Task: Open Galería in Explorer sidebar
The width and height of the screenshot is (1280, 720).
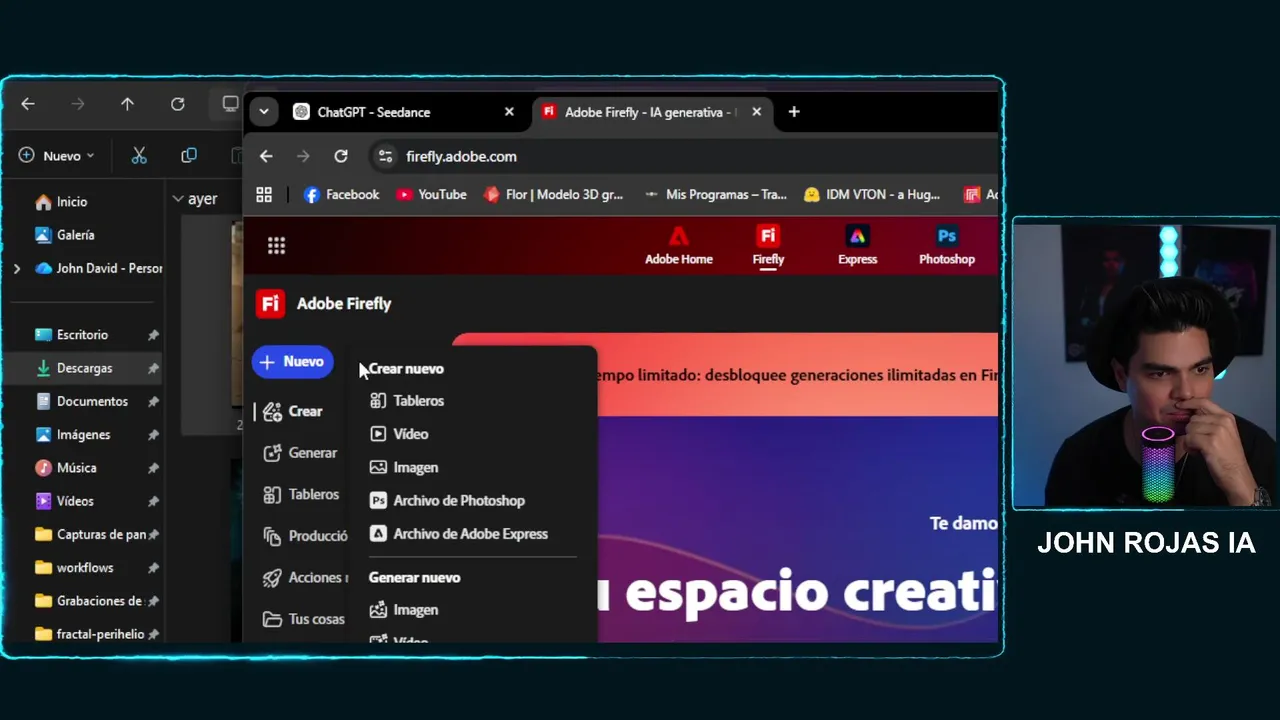Action: (64, 235)
